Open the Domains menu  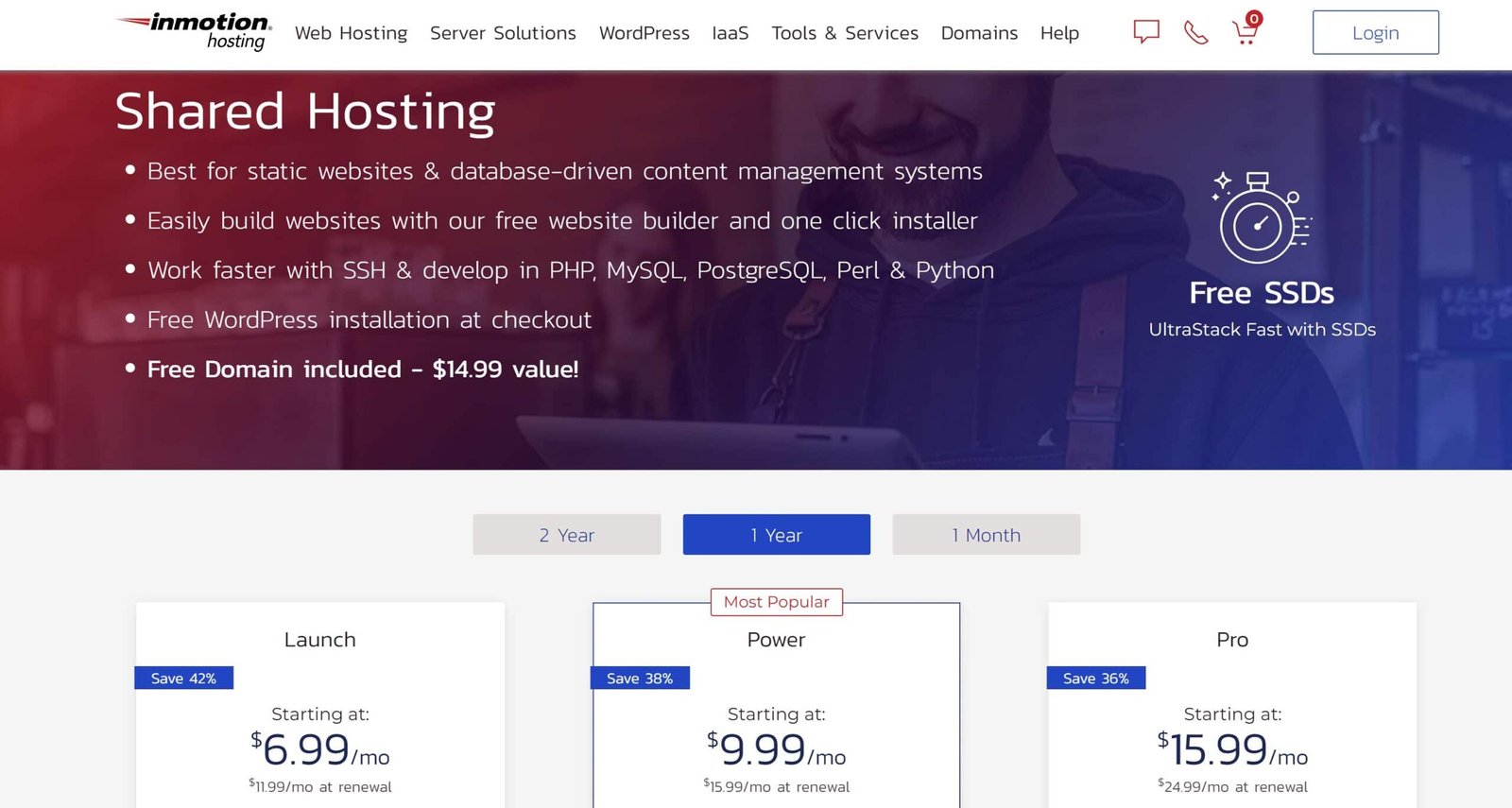979,33
